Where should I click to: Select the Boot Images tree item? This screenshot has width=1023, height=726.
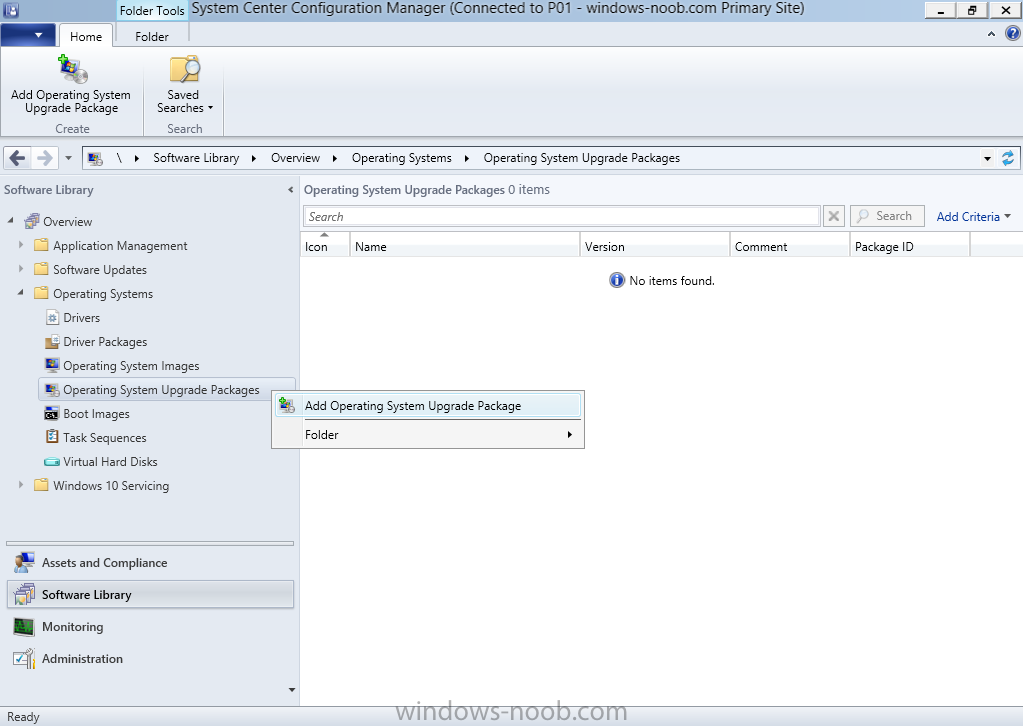pyautogui.click(x=96, y=414)
